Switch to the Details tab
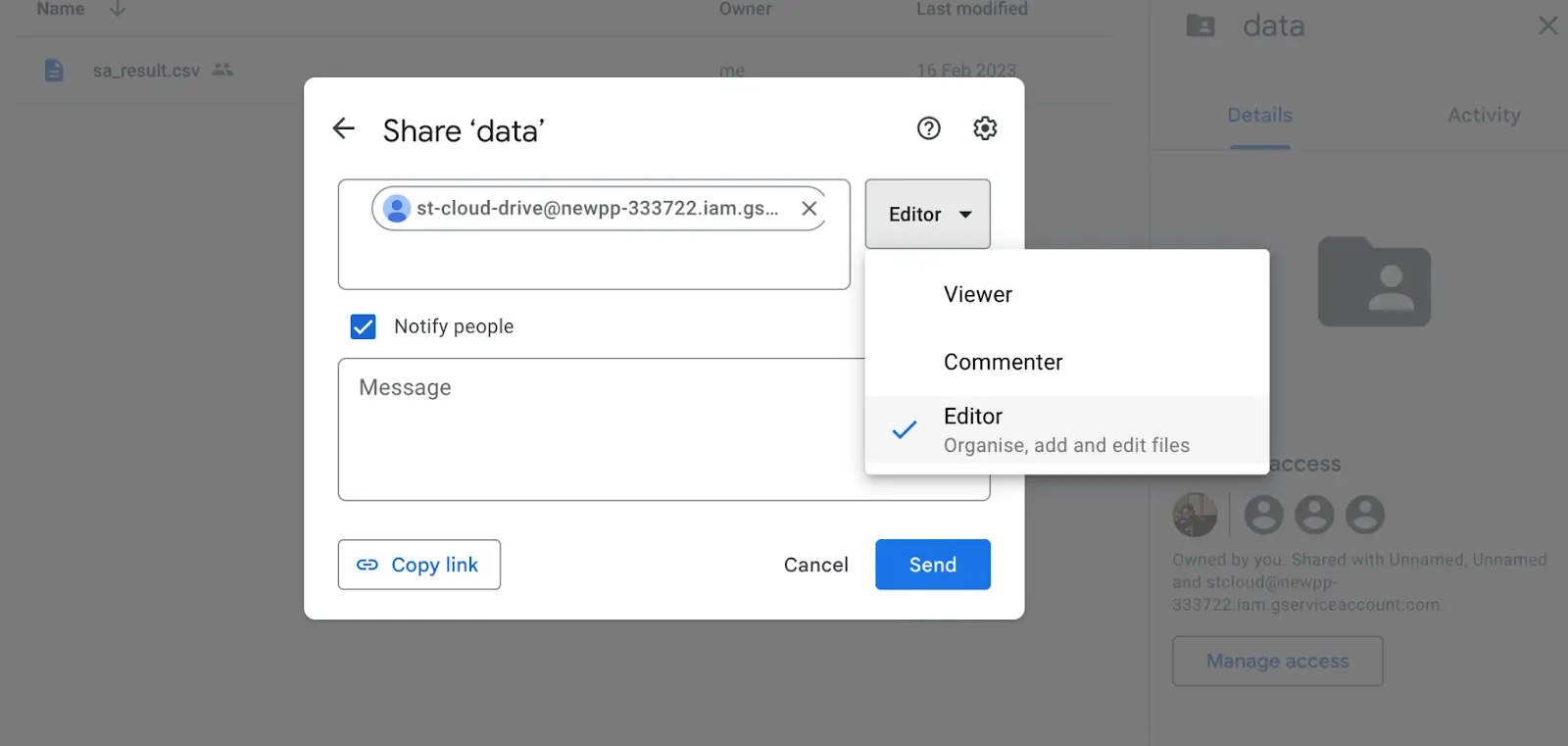Image resolution: width=1568 pixels, height=746 pixels. [1260, 115]
